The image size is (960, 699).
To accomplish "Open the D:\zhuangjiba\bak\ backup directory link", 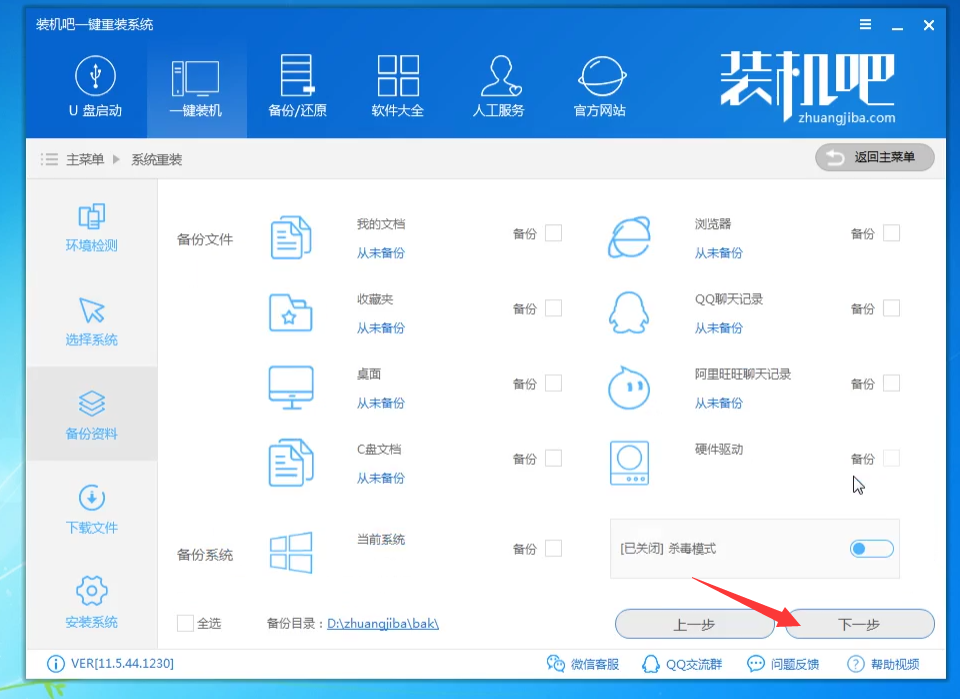I will point(383,624).
